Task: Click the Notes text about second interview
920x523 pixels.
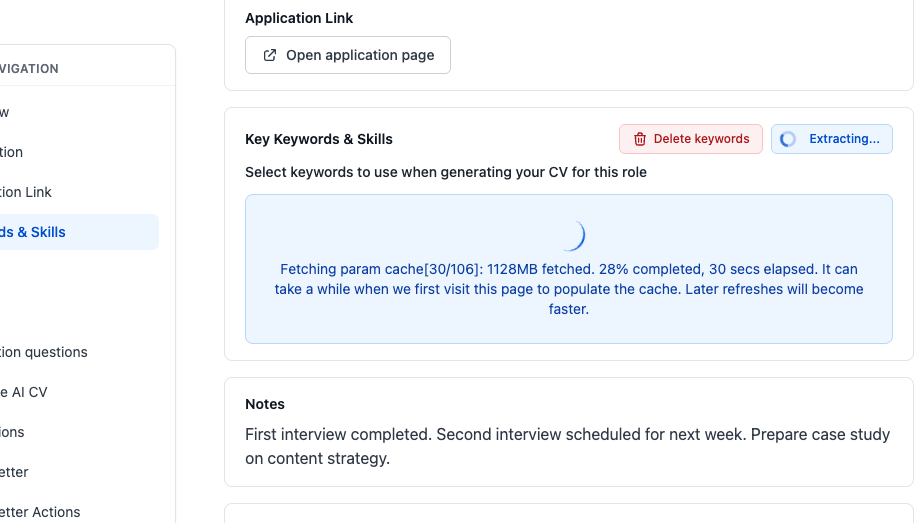Action: point(567,447)
